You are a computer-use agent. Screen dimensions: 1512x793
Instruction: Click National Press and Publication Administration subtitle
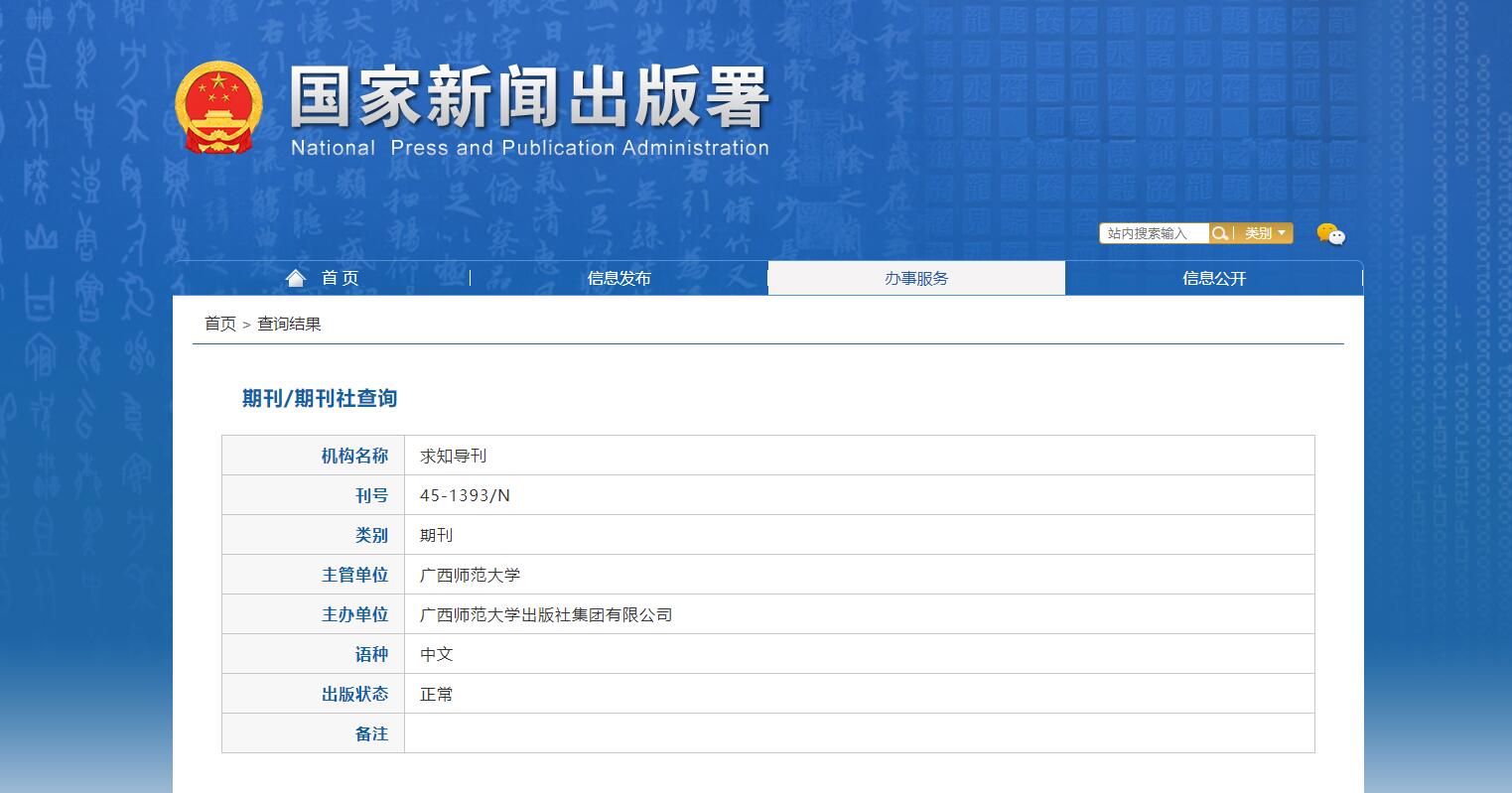coord(530,148)
